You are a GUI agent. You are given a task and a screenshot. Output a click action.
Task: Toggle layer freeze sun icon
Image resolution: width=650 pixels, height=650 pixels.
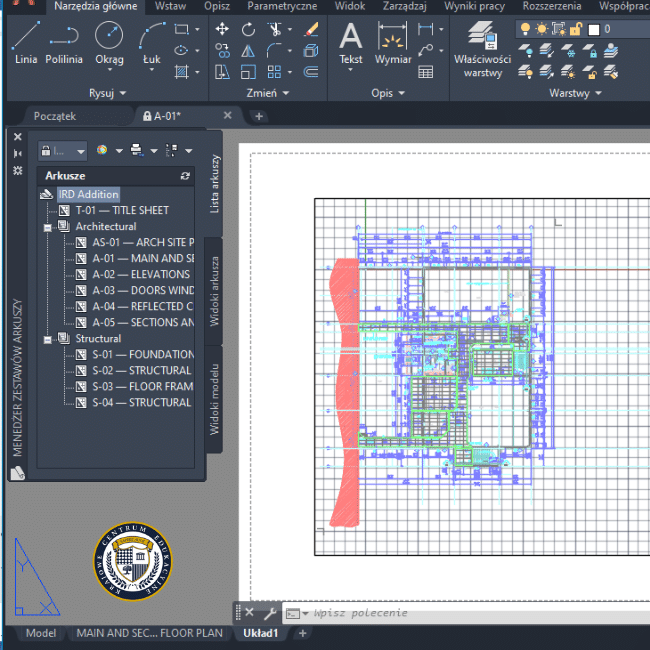pos(541,29)
